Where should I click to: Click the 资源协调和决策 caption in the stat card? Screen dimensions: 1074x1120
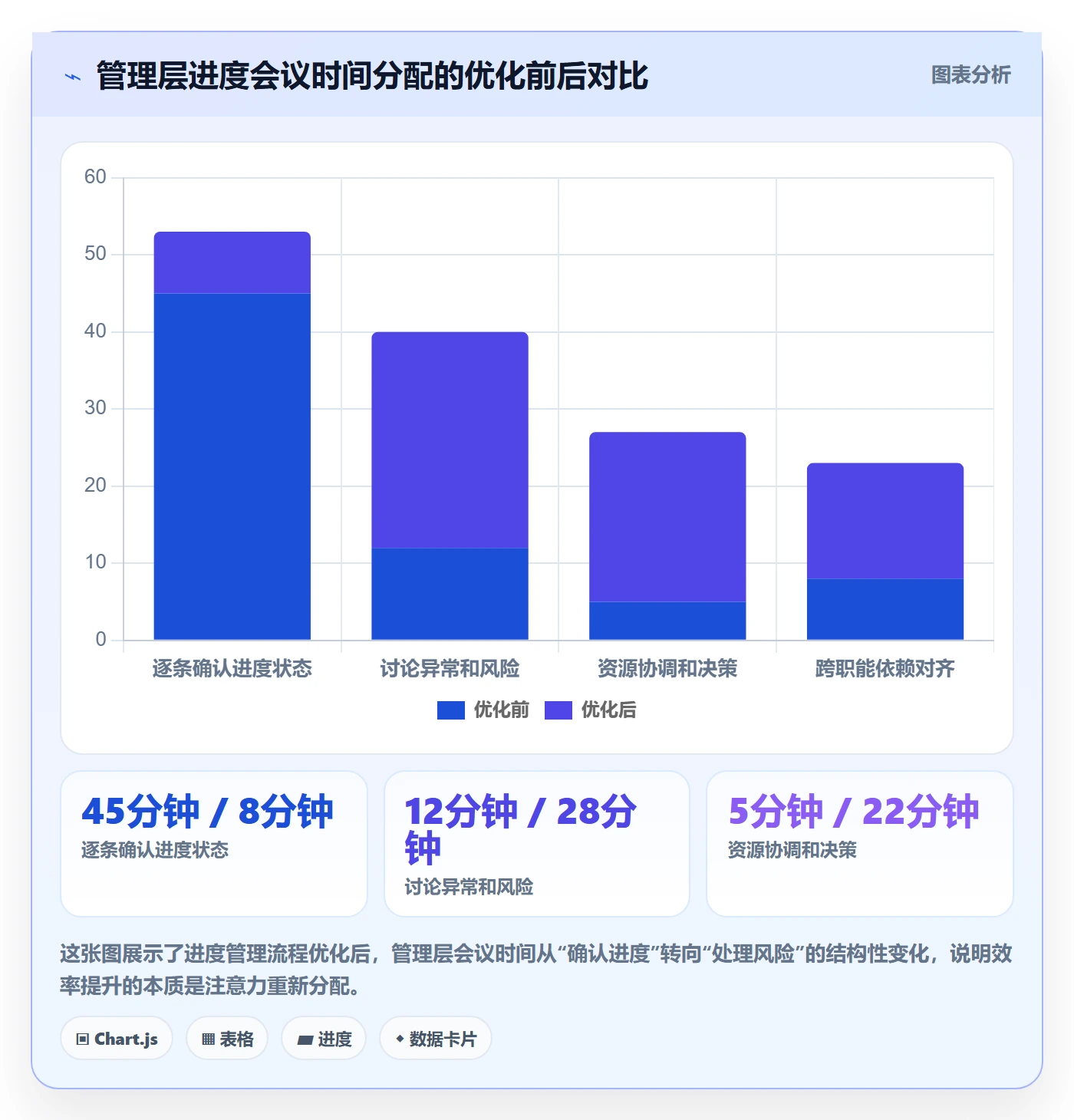pyautogui.click(x=792, y=850)
